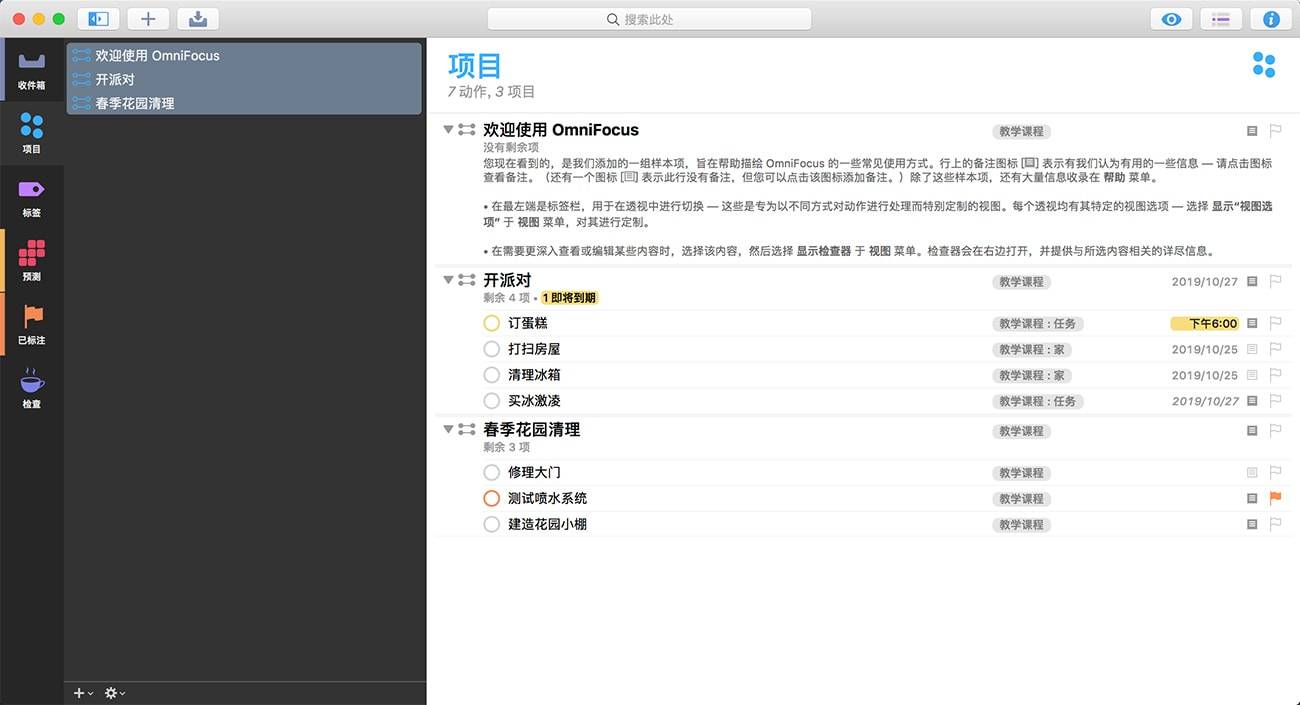Screen dimensions: 1300x705
Task: Open the 已标注 (Flagged) perspective
Action: [32, 320]
